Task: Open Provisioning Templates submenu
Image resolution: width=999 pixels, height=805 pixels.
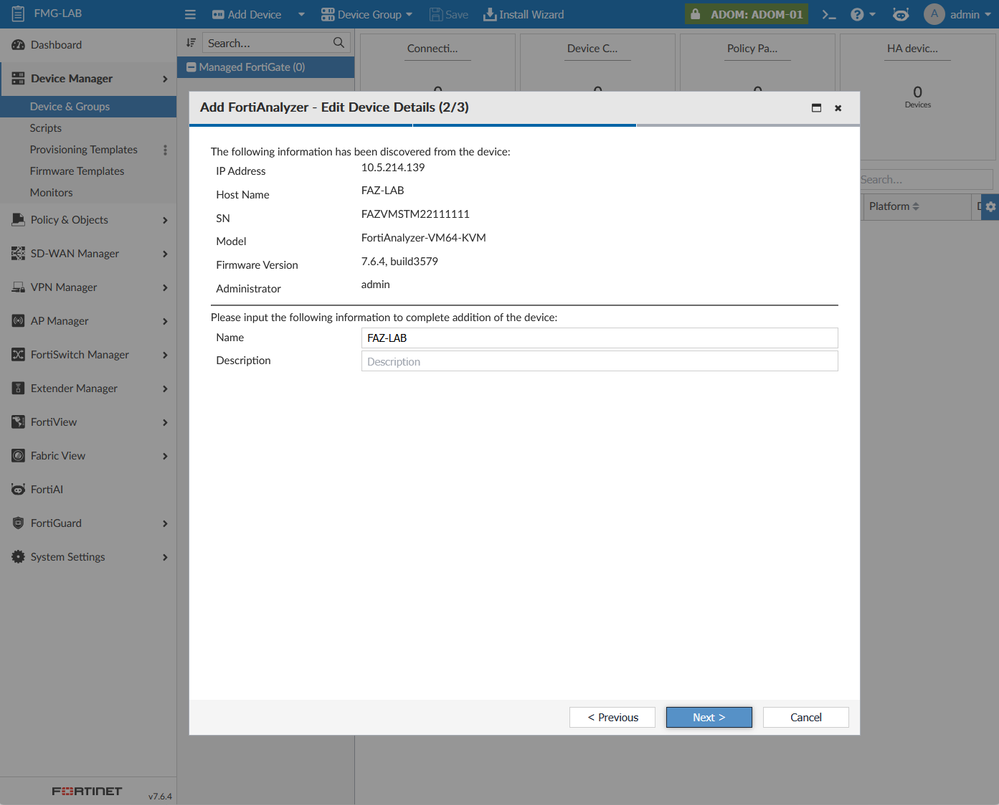Action: [x=83, y=149]
